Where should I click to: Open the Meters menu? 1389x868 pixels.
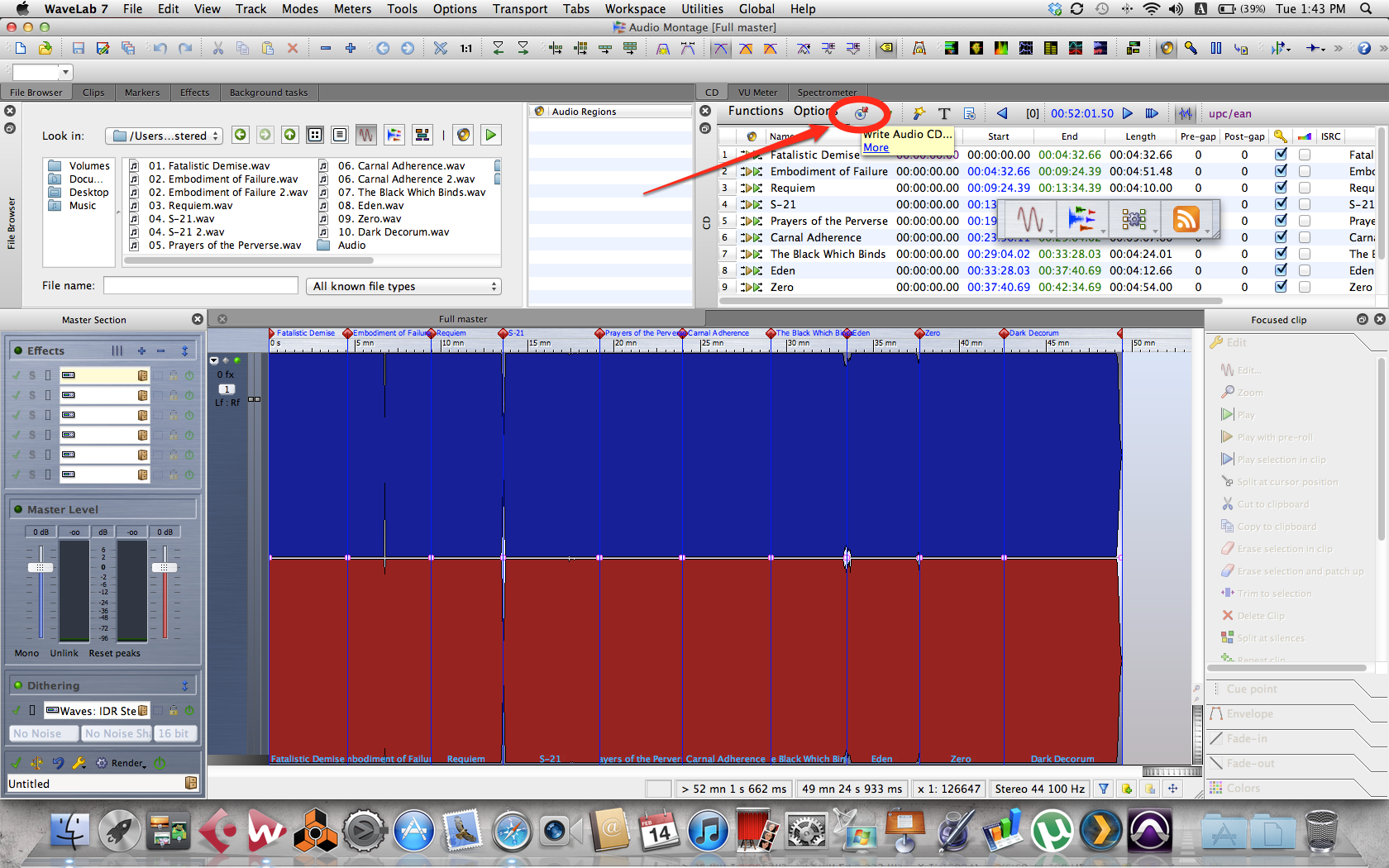click(352, 9)
